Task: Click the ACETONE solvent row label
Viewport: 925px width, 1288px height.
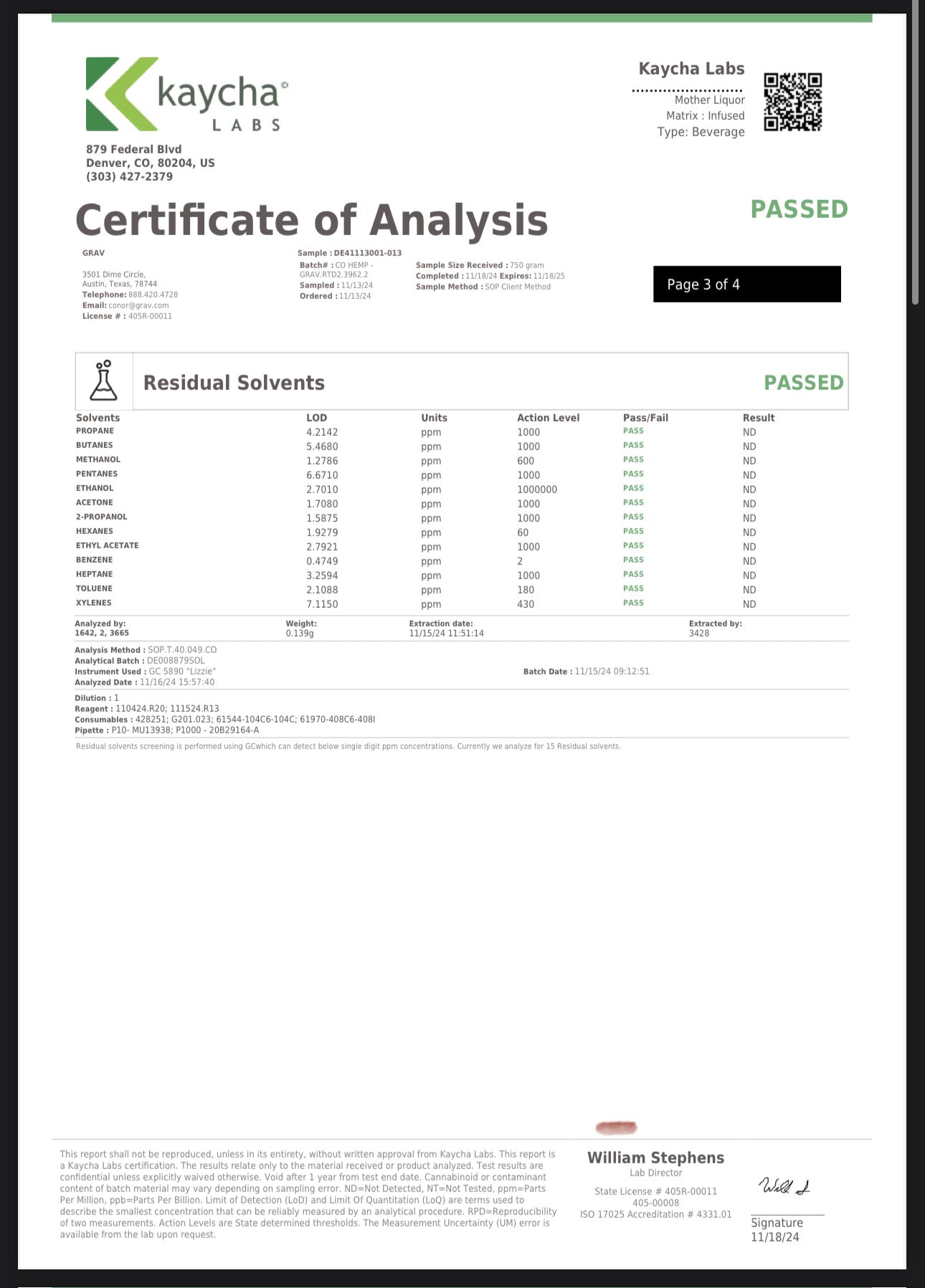Action: point(94,502)
